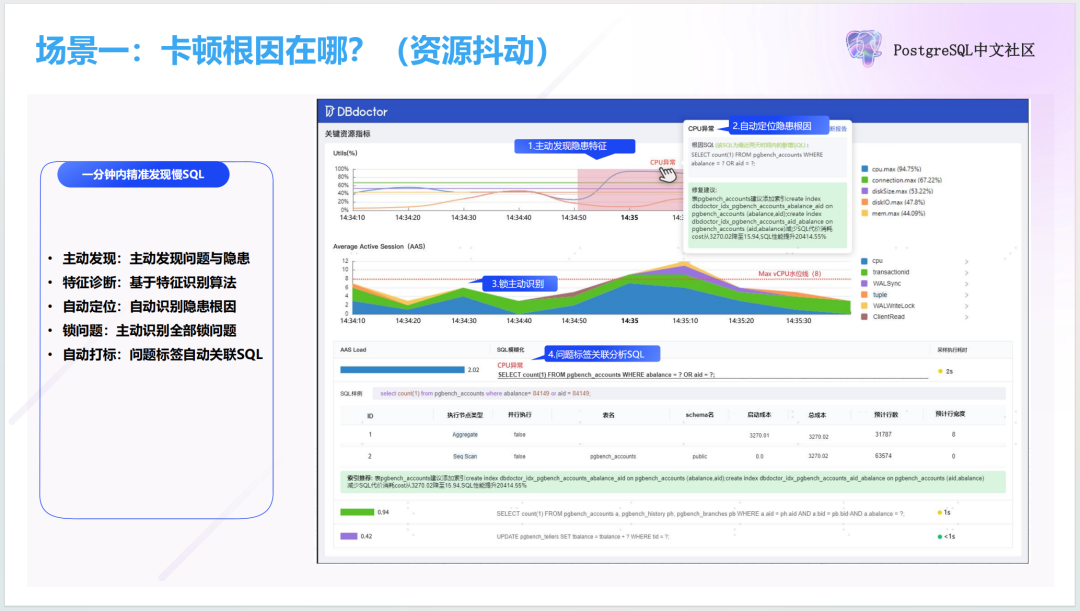Click the 执行节点类型 column header
1080x611 pixels.
[x=465, y=415]
